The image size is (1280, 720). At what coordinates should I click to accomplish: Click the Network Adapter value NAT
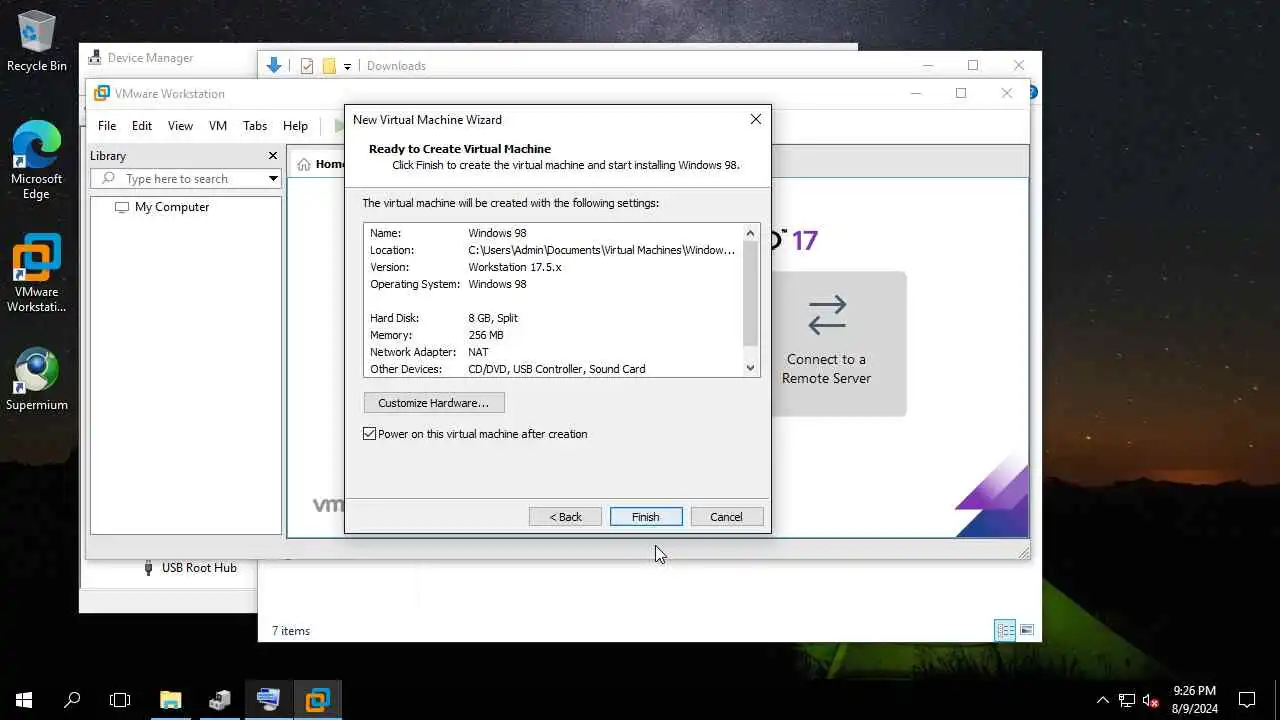pyautogui.click(x=479, y=352)
